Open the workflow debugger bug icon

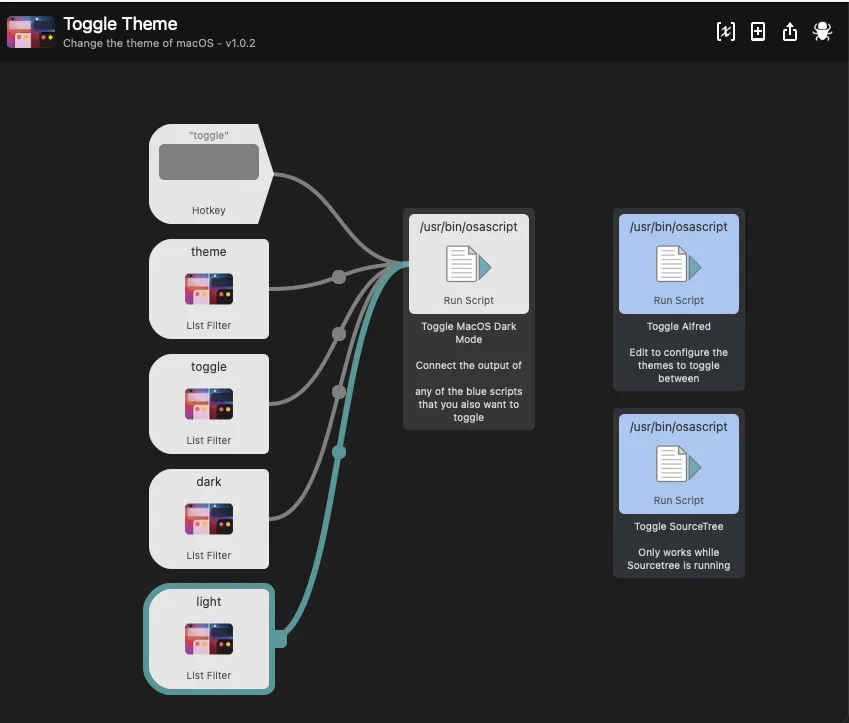pos(822,31)
